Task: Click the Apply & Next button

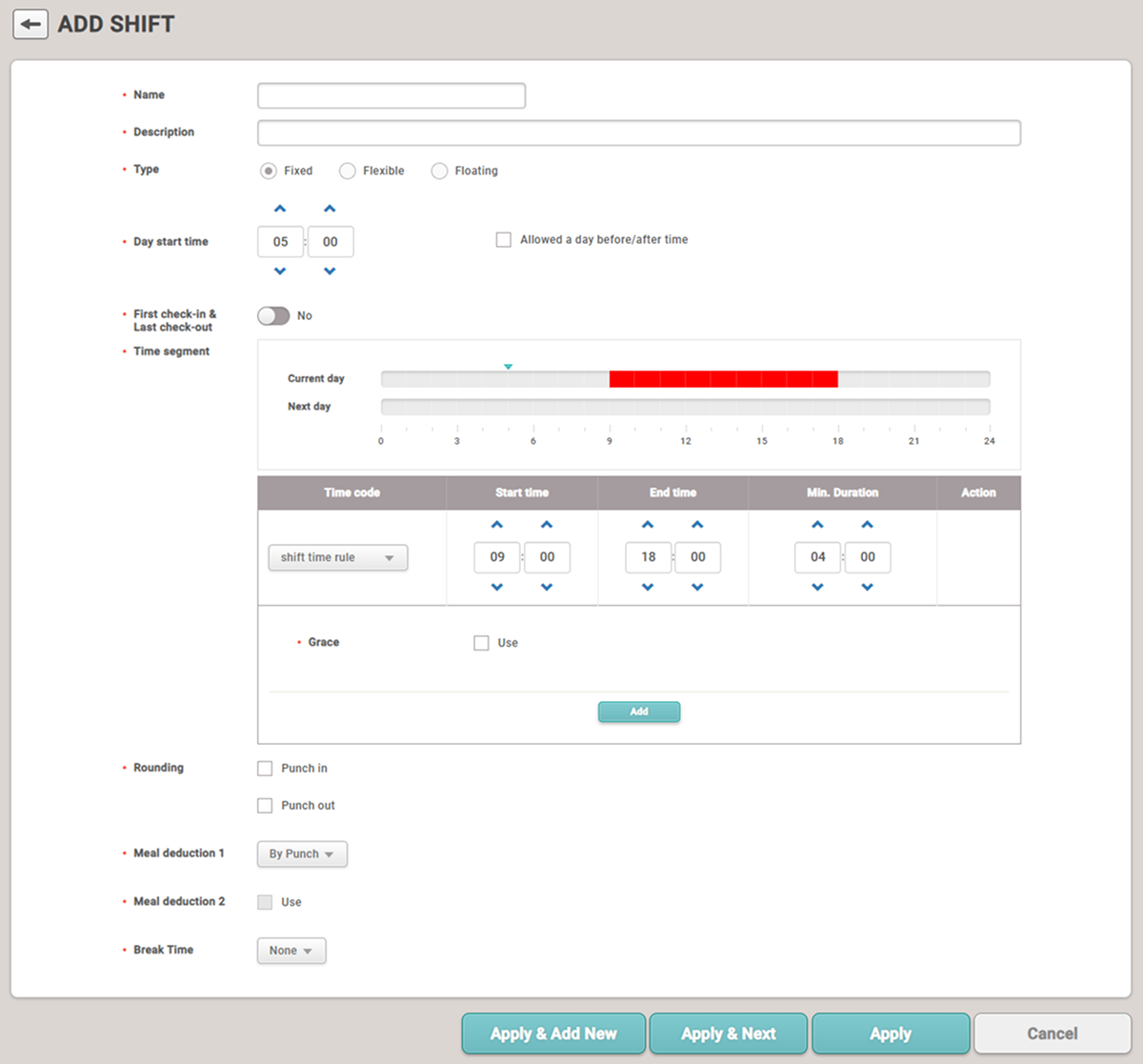Action: tap(729, 1034)
